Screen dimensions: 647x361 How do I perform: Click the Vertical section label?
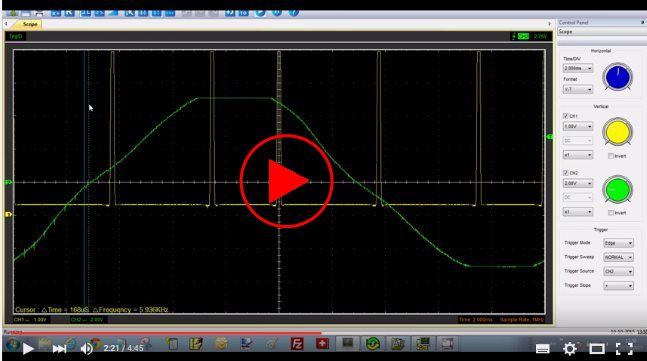(601, 106)
